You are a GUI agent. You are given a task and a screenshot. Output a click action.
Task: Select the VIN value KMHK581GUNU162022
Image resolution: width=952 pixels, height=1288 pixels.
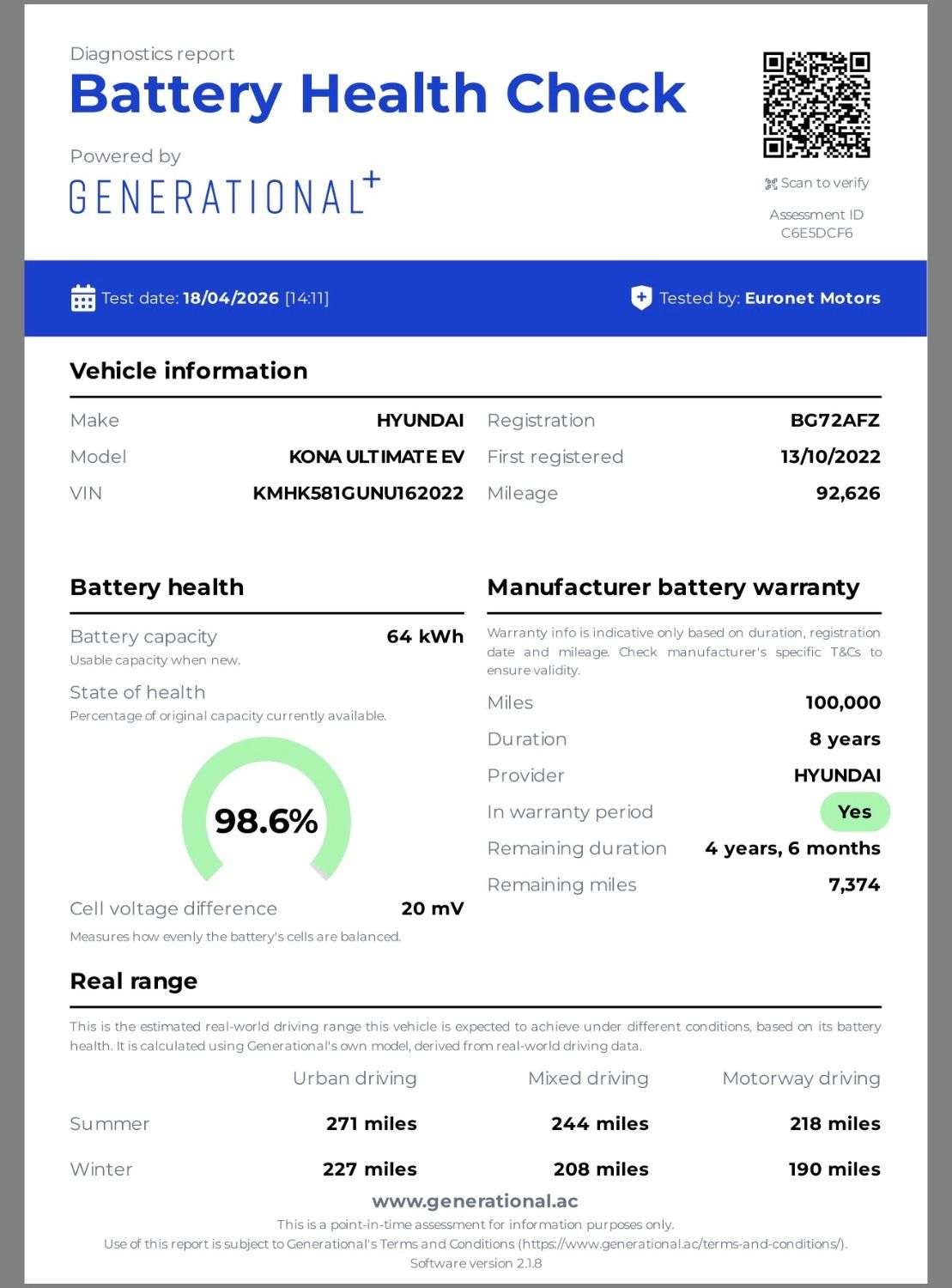pyautogui.click(x=356, y=493)
